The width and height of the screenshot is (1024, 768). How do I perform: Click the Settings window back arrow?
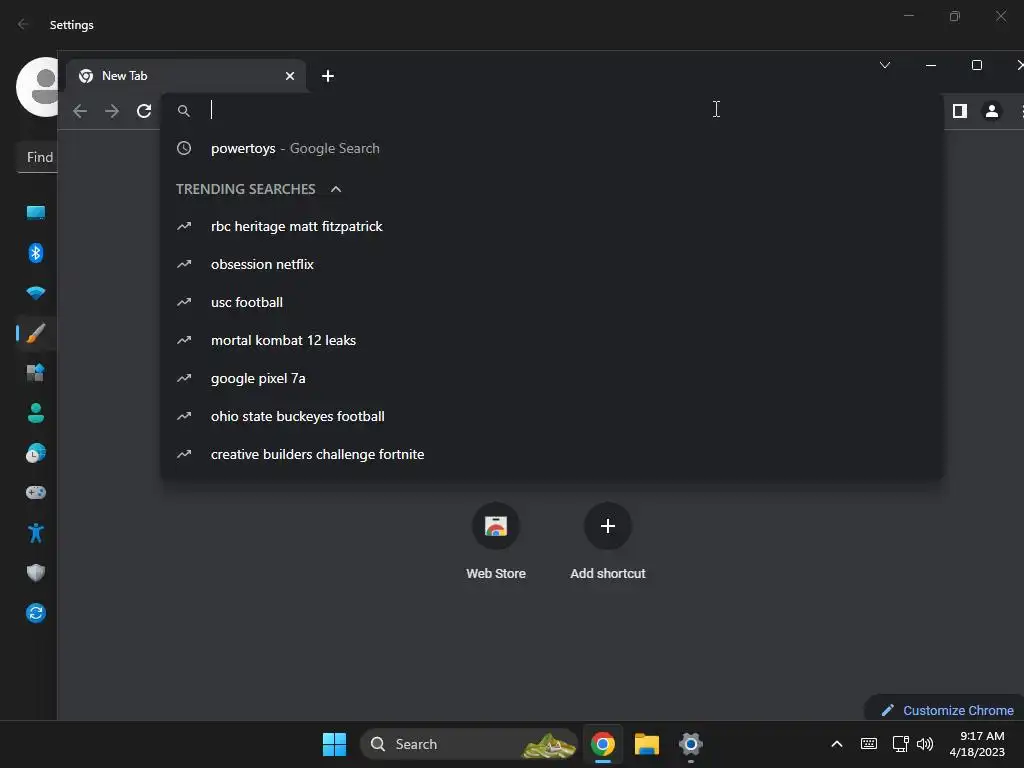coord(23,24)
